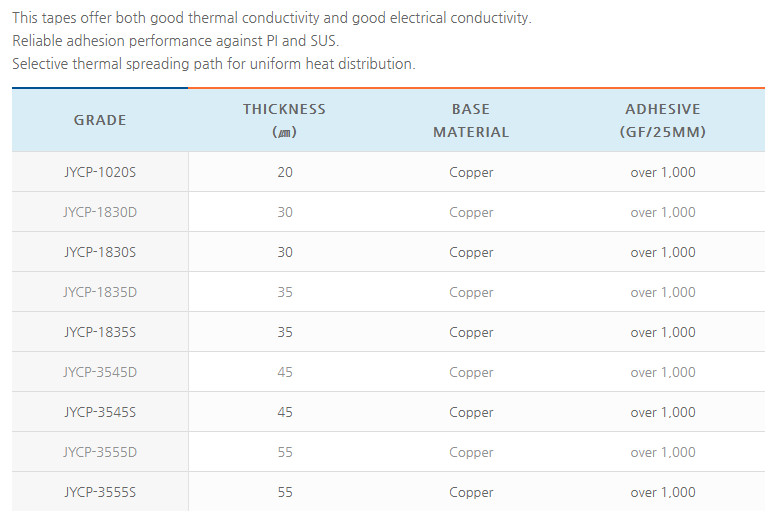Click the THICKNESS column header
This screenshot has height=523, width=782.
point(285,120)
